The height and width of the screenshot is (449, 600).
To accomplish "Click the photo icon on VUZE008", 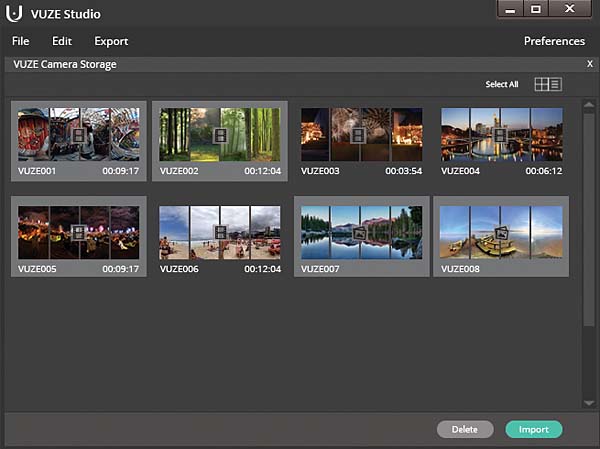I will point(501,233).
